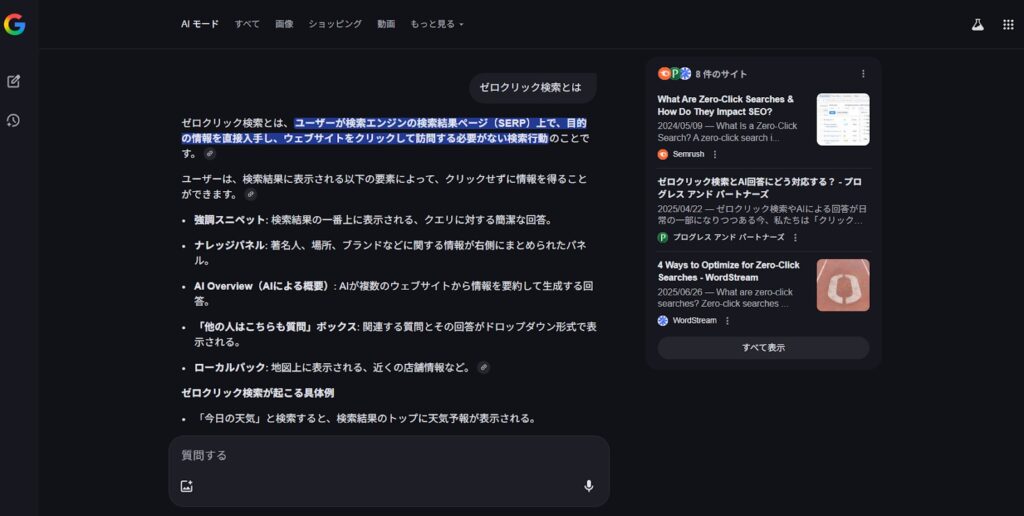Open Search Labs flask icon
Screen dimensions: 1024x516
click(978, 24)
